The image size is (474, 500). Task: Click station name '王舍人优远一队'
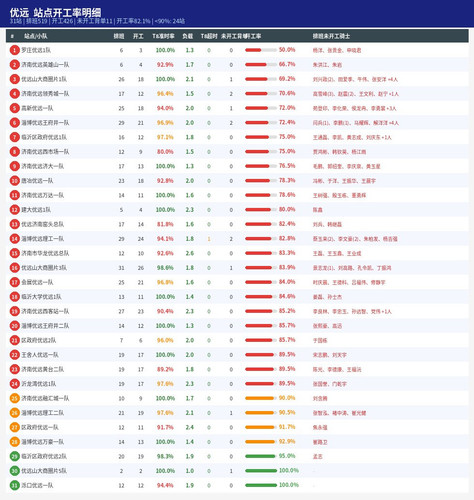(40, 355)
